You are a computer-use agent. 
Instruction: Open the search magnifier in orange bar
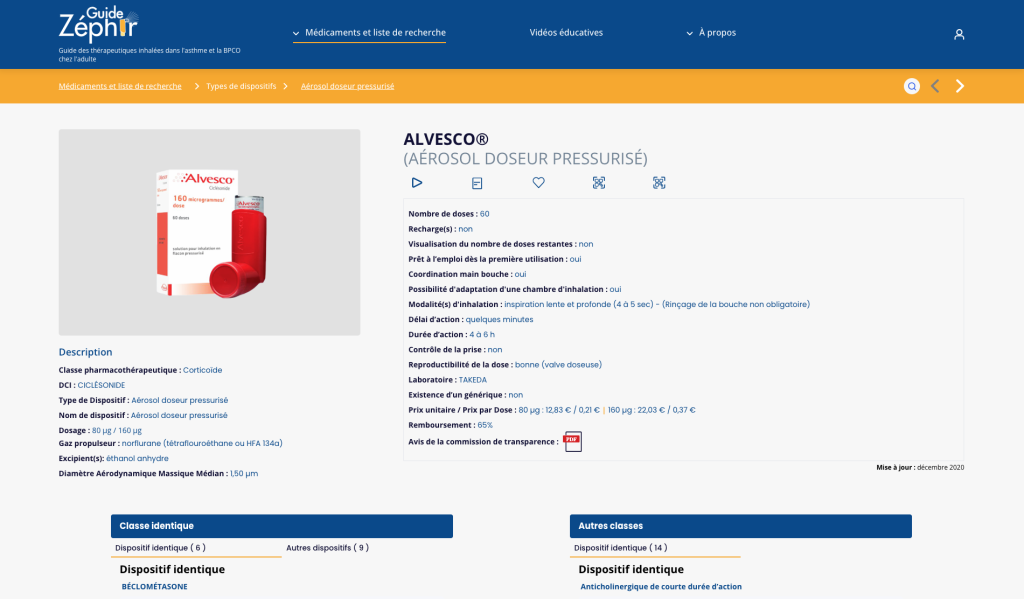[912, 86]
